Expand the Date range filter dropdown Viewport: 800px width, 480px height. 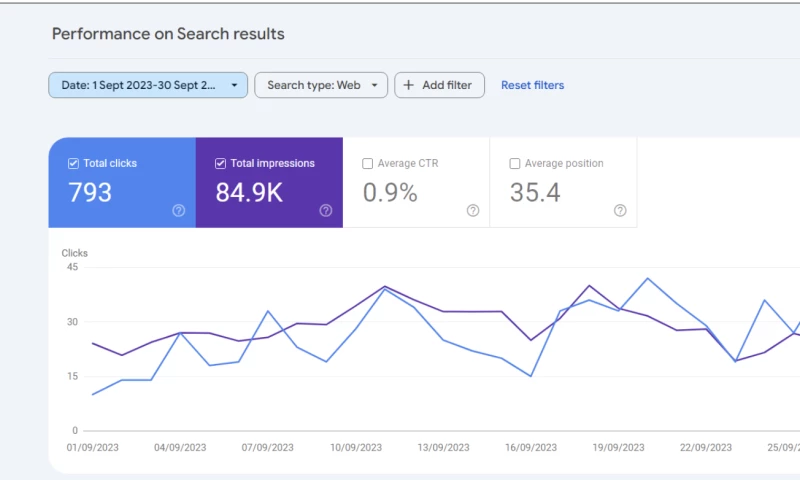[x=148, y=85]
